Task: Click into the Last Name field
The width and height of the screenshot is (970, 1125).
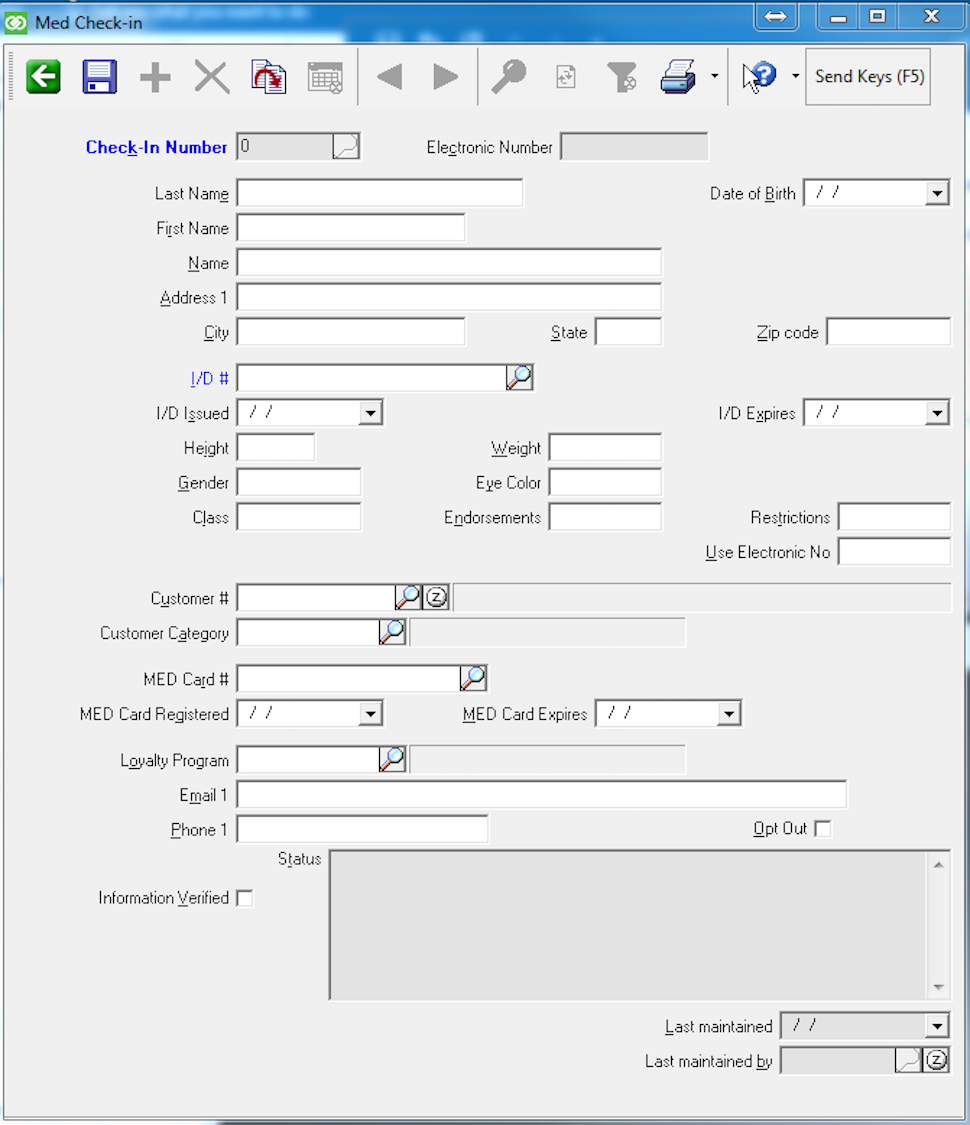Action: pyautogui.click(x=380, y=194)
